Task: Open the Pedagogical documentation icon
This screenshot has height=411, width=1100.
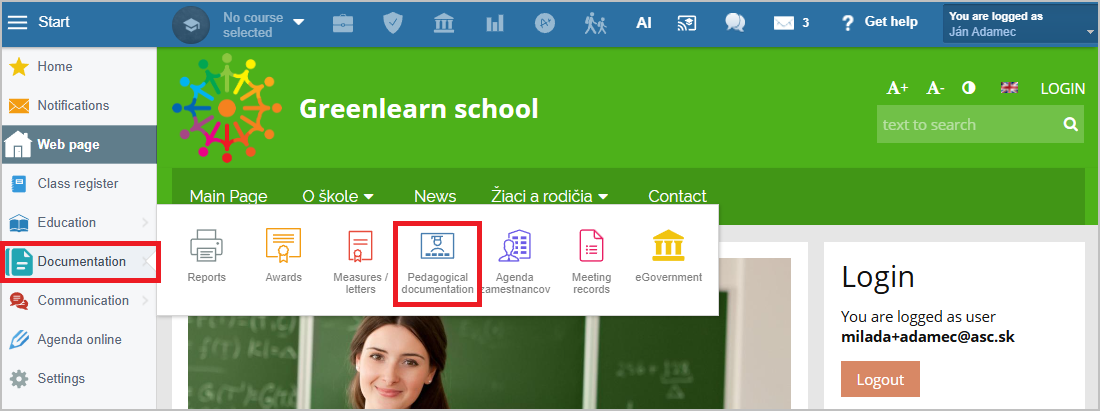Action: click(437, 248)
